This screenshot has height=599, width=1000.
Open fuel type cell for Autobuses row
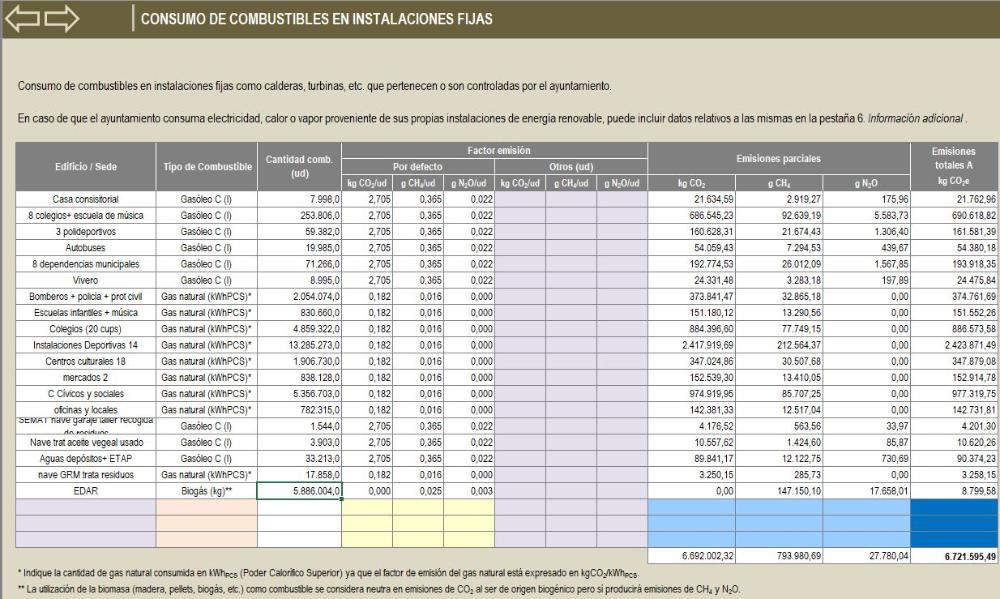[206, 246]
